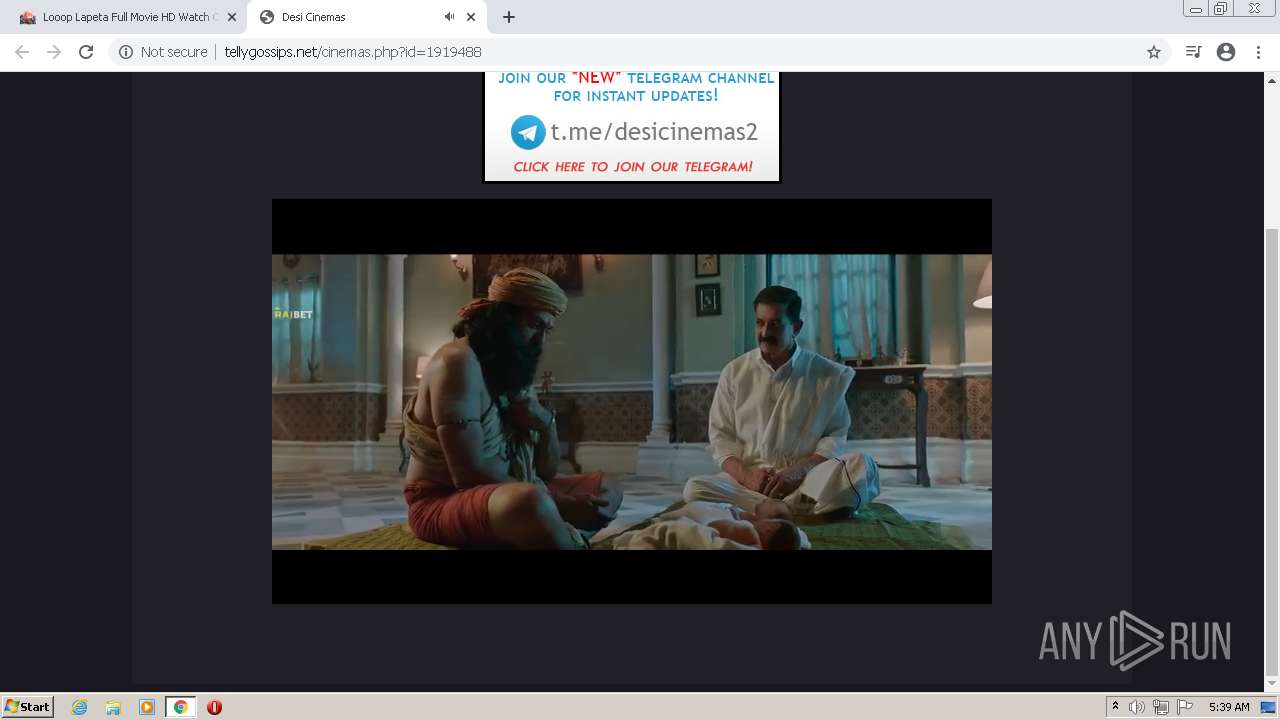Click the Show desktop button
This screenshot has width=1280, height=720.
[x=1268, y=707]
